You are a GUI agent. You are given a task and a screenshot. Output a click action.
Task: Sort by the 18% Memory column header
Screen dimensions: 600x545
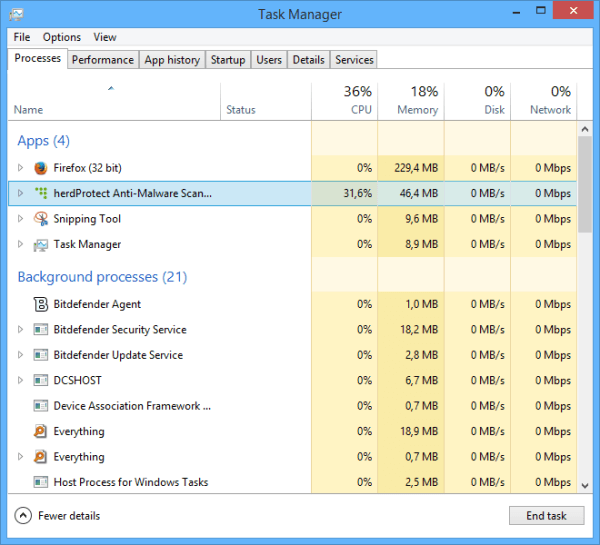[x=411, y=101]
